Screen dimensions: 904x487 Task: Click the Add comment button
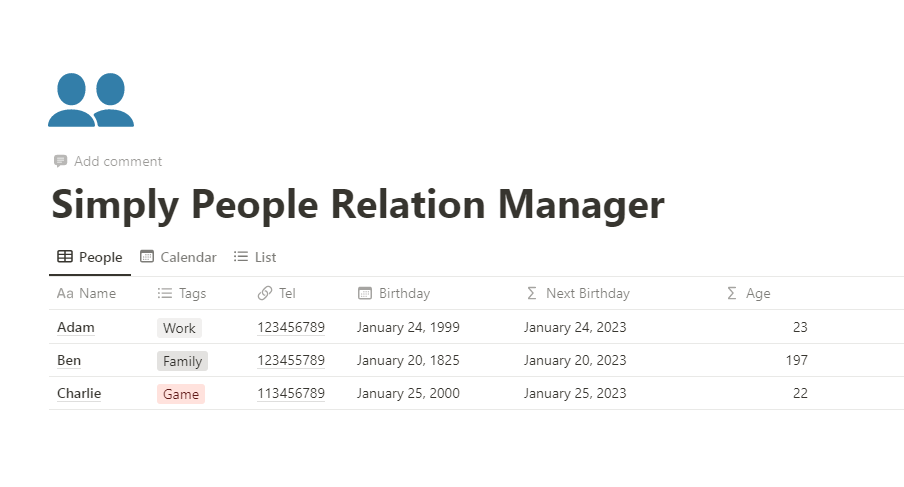click(x=117, y=161)
